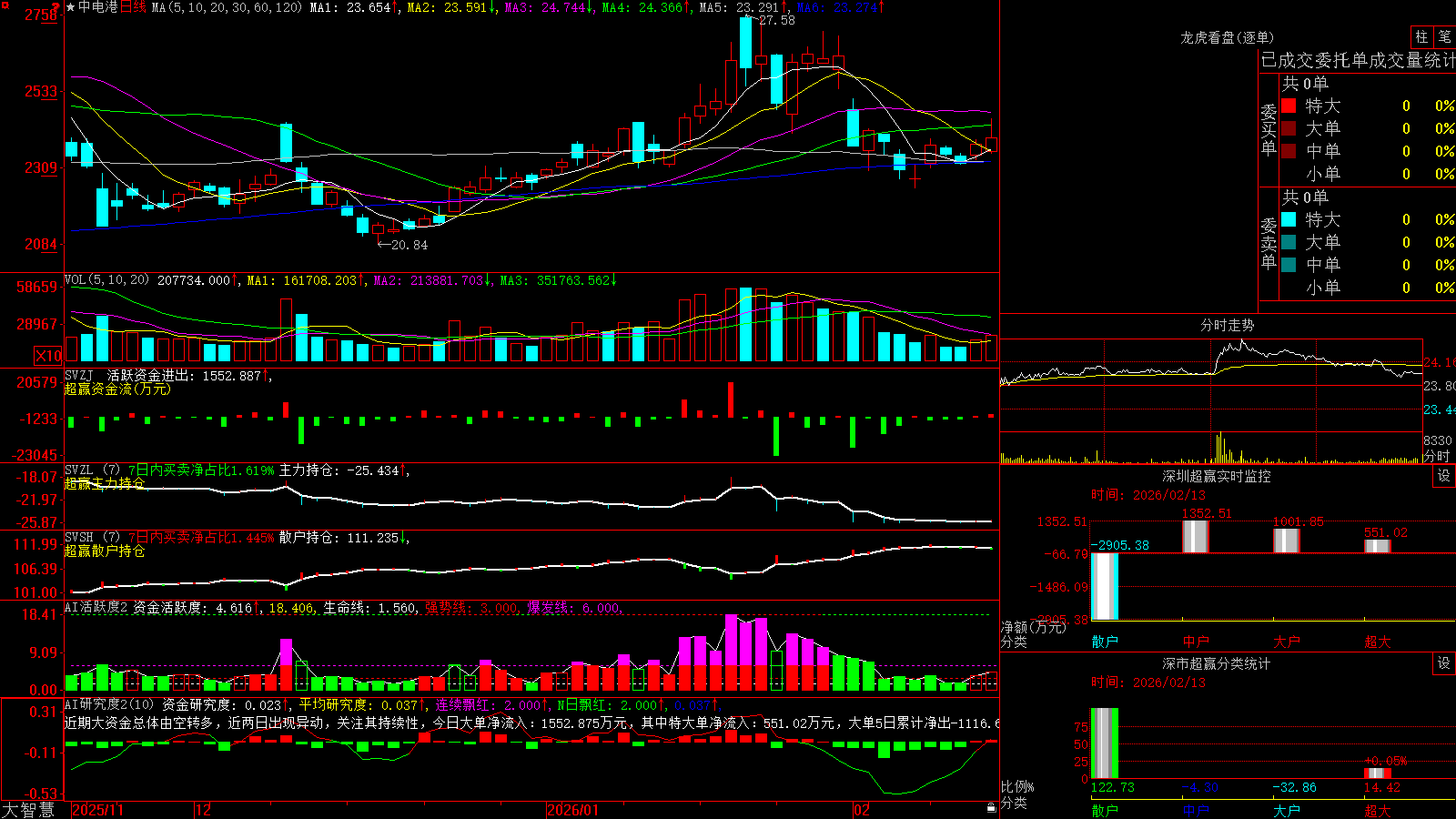
Task: Click the star icon beside 中电港
Action: tap(70, 7)
